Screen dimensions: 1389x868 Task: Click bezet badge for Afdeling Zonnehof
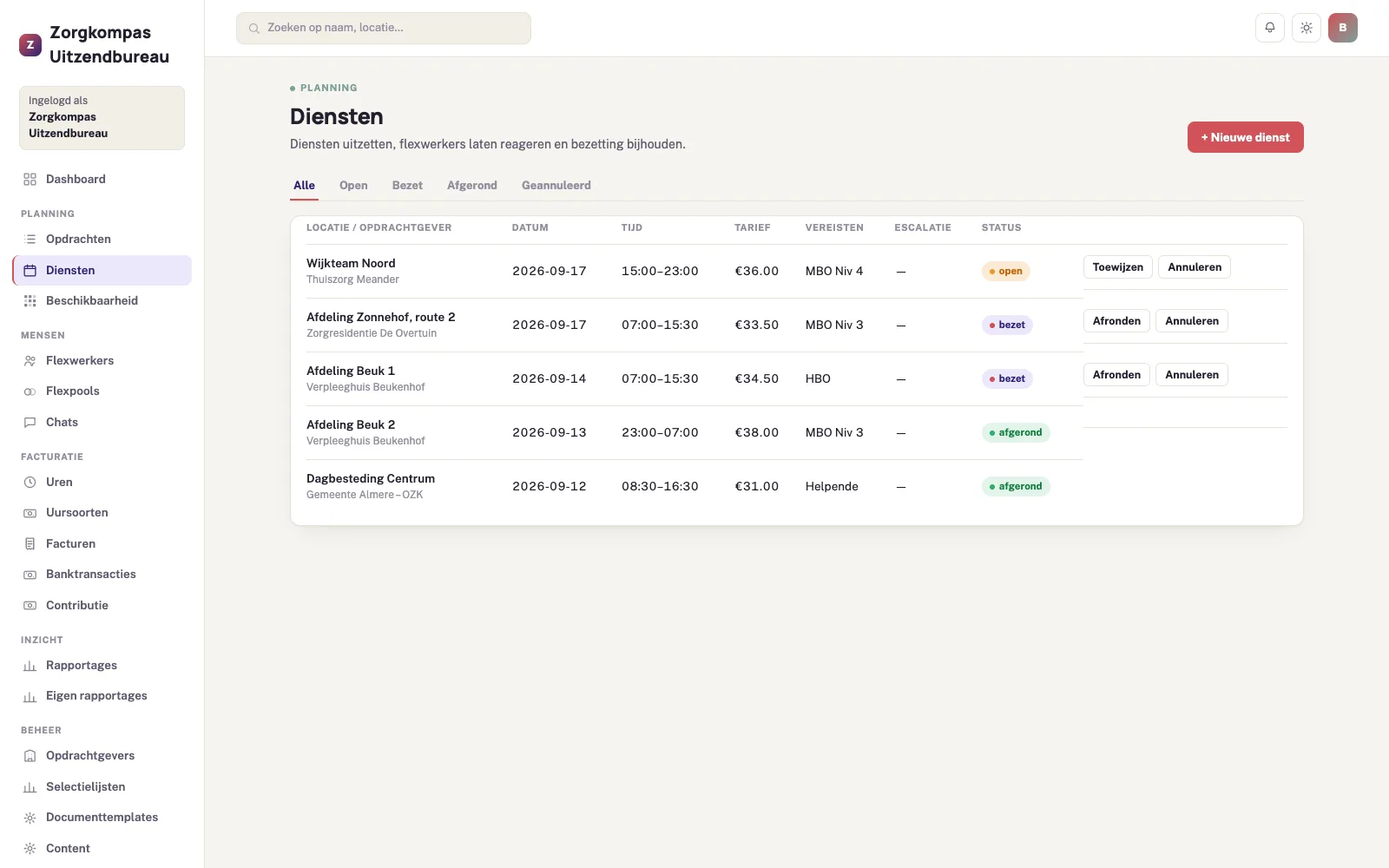coord(1007,325)
